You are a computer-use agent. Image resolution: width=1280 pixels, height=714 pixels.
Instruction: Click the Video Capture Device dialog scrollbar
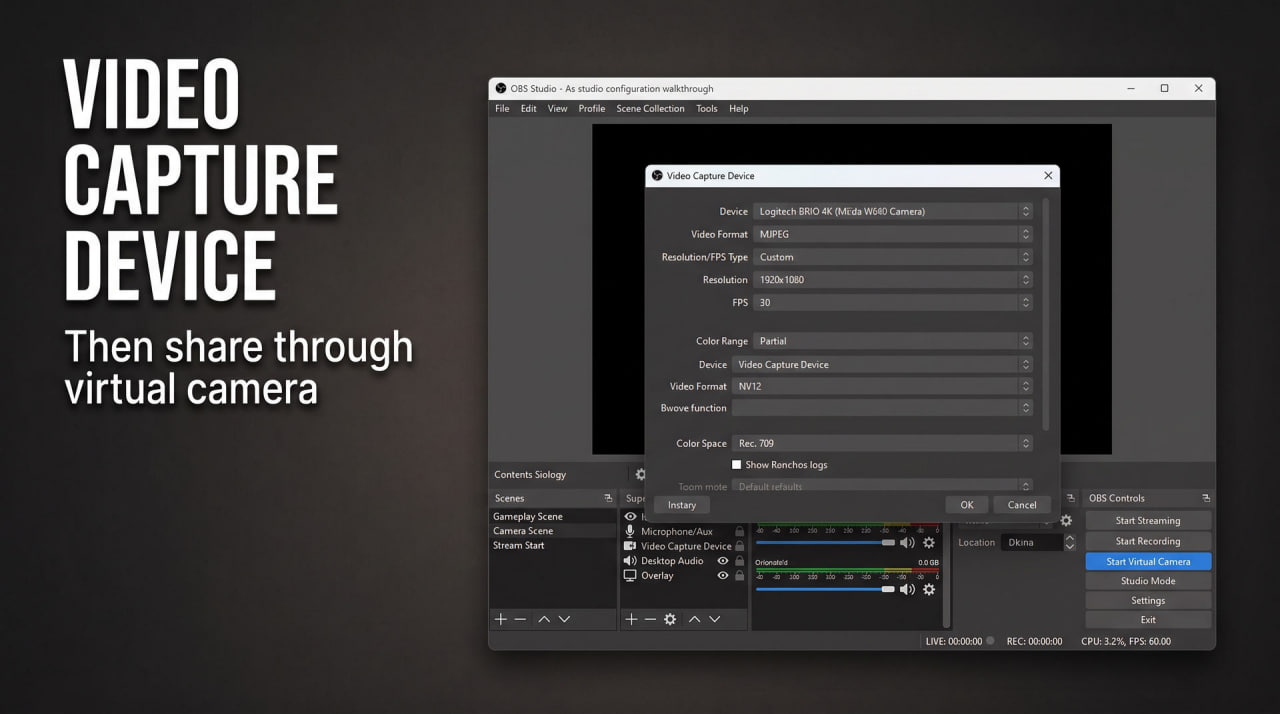[x=1046, y=314]
